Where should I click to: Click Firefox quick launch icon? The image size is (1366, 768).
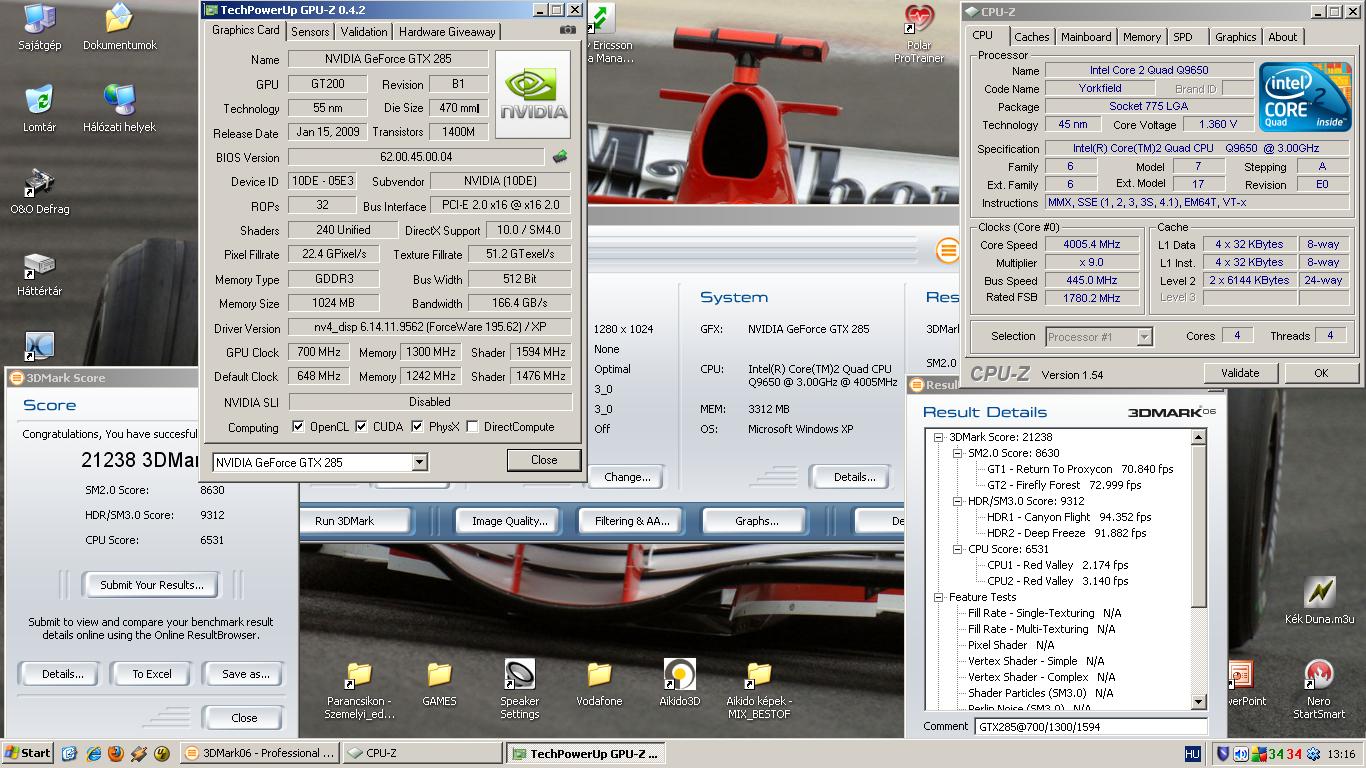point(116,753)
